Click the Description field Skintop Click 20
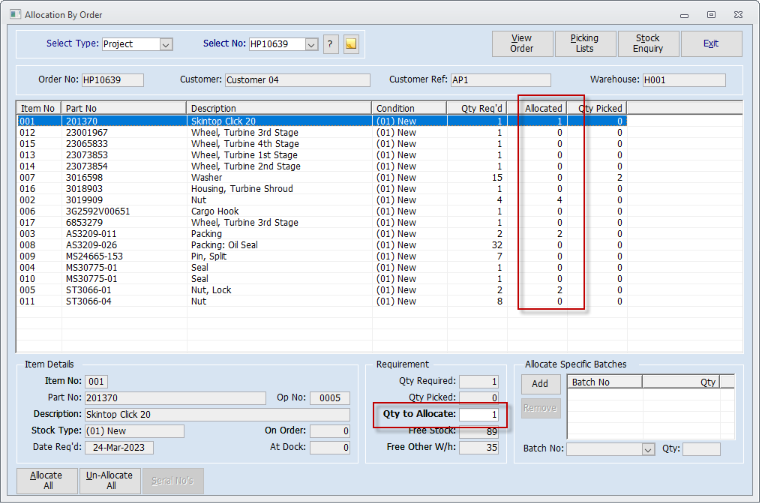The height and width of the screenshot is (503, 760). click(x=217, y=415)
